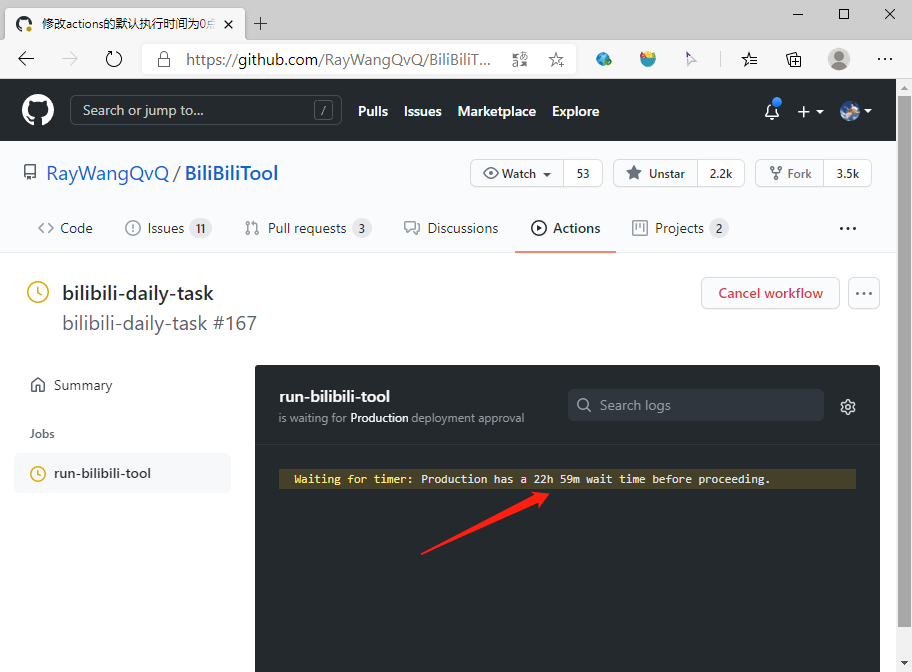Open log settings gear icon
Image resolution: width=912 pixels, height=672 pixels.
pos(848,406)
